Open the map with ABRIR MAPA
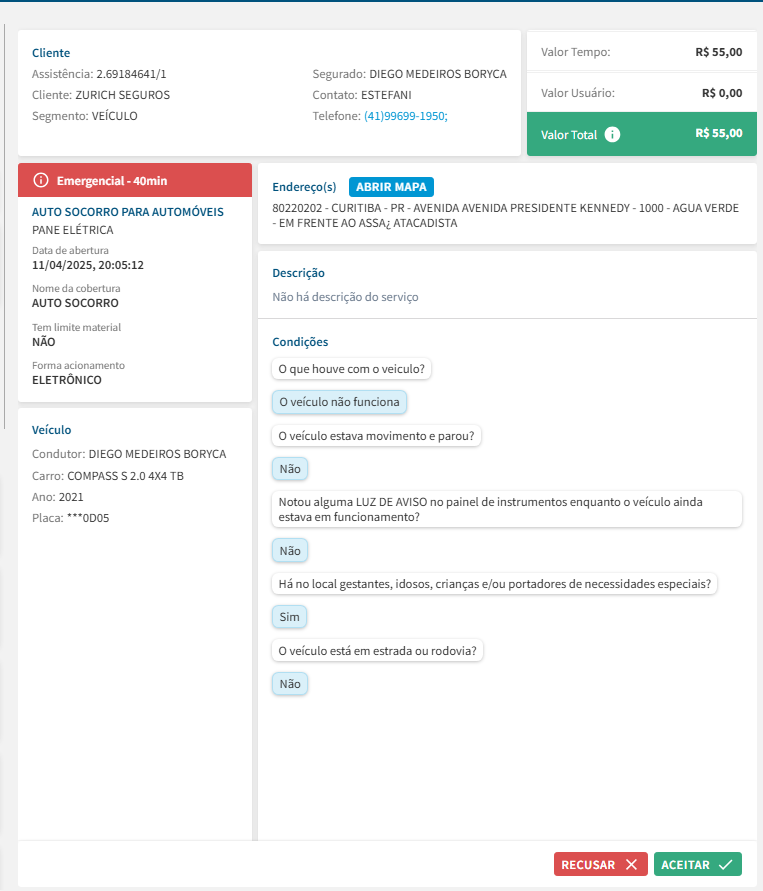Image resolution: width=763 pixels, height=891 pixels. [391, 187]
